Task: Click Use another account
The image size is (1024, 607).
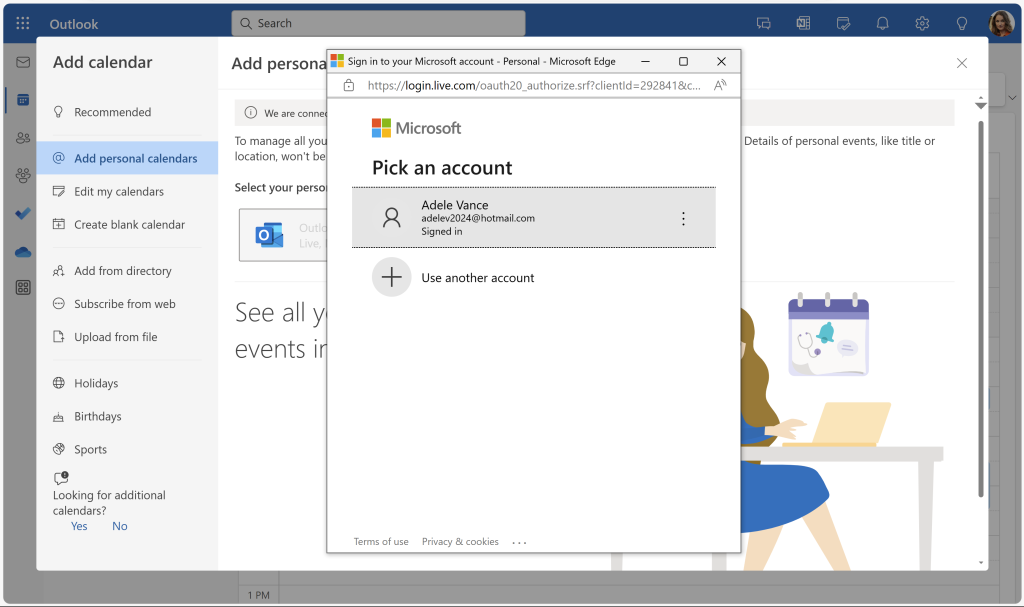Action: click(477, 278)
